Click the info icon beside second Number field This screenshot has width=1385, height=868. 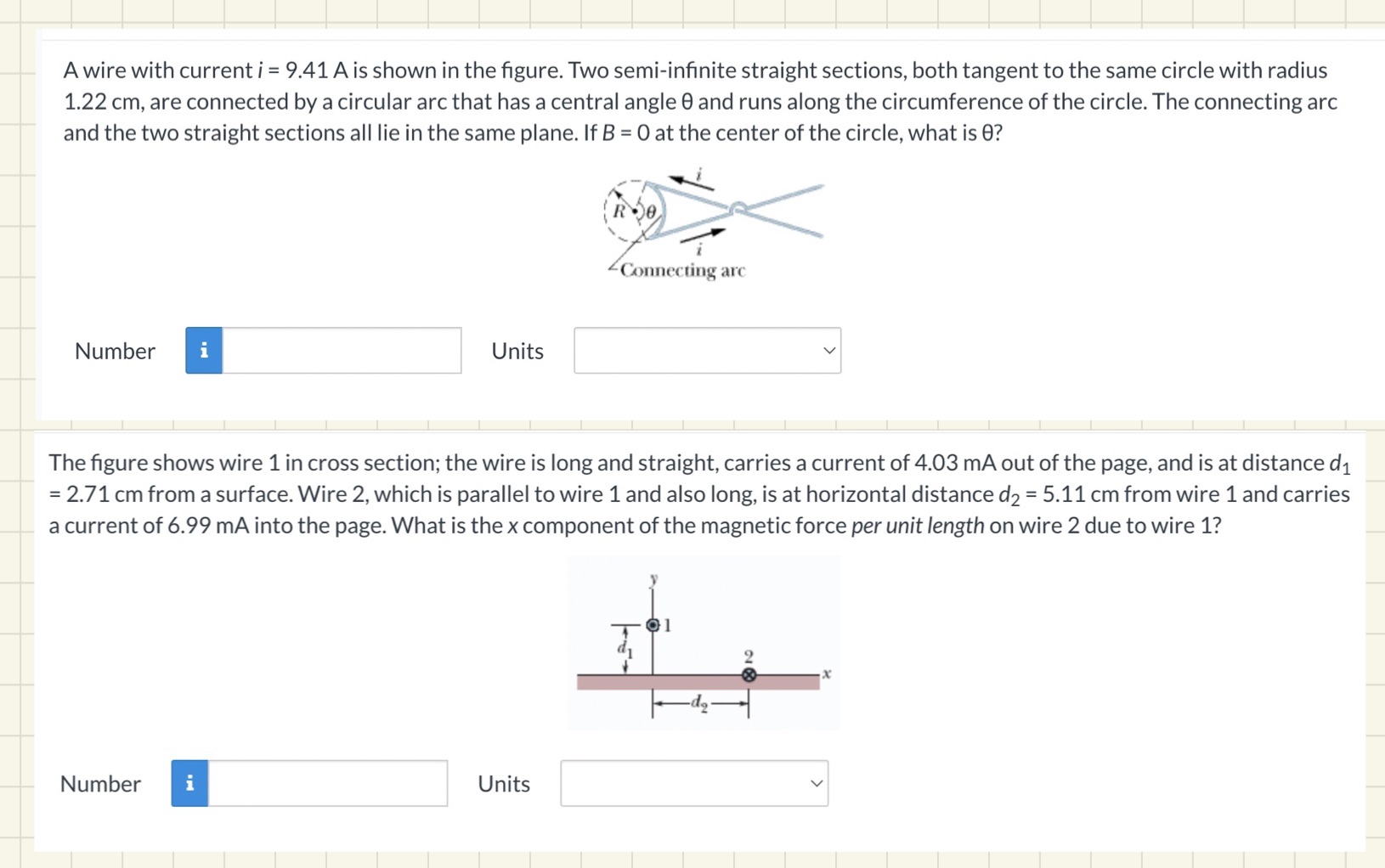click(x=189, y=783)
